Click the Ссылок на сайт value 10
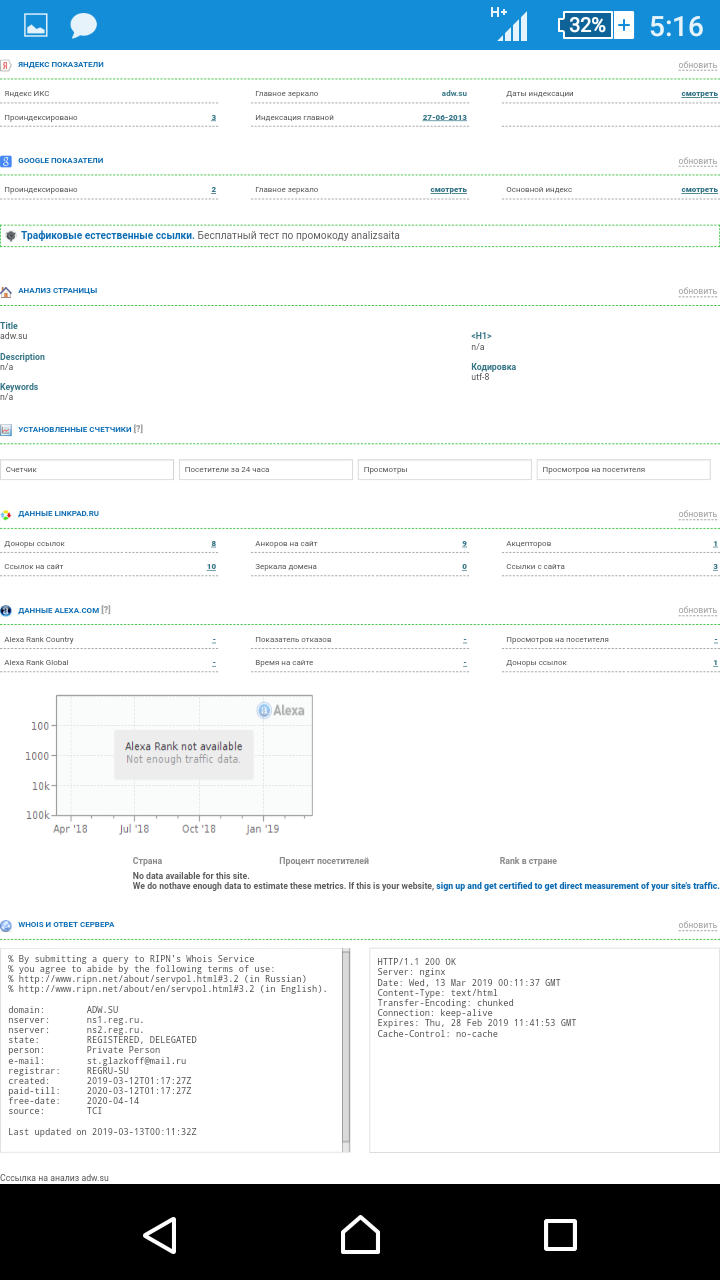Viewport: 720px width, 1280px height. coord(211,567)
